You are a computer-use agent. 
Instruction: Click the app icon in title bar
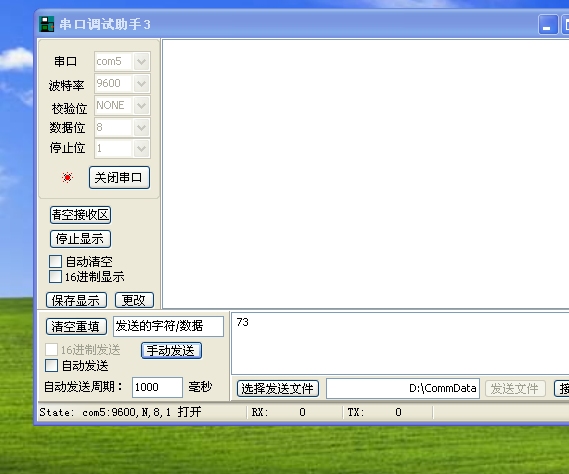pyautogui.click(x=46, y=24)
